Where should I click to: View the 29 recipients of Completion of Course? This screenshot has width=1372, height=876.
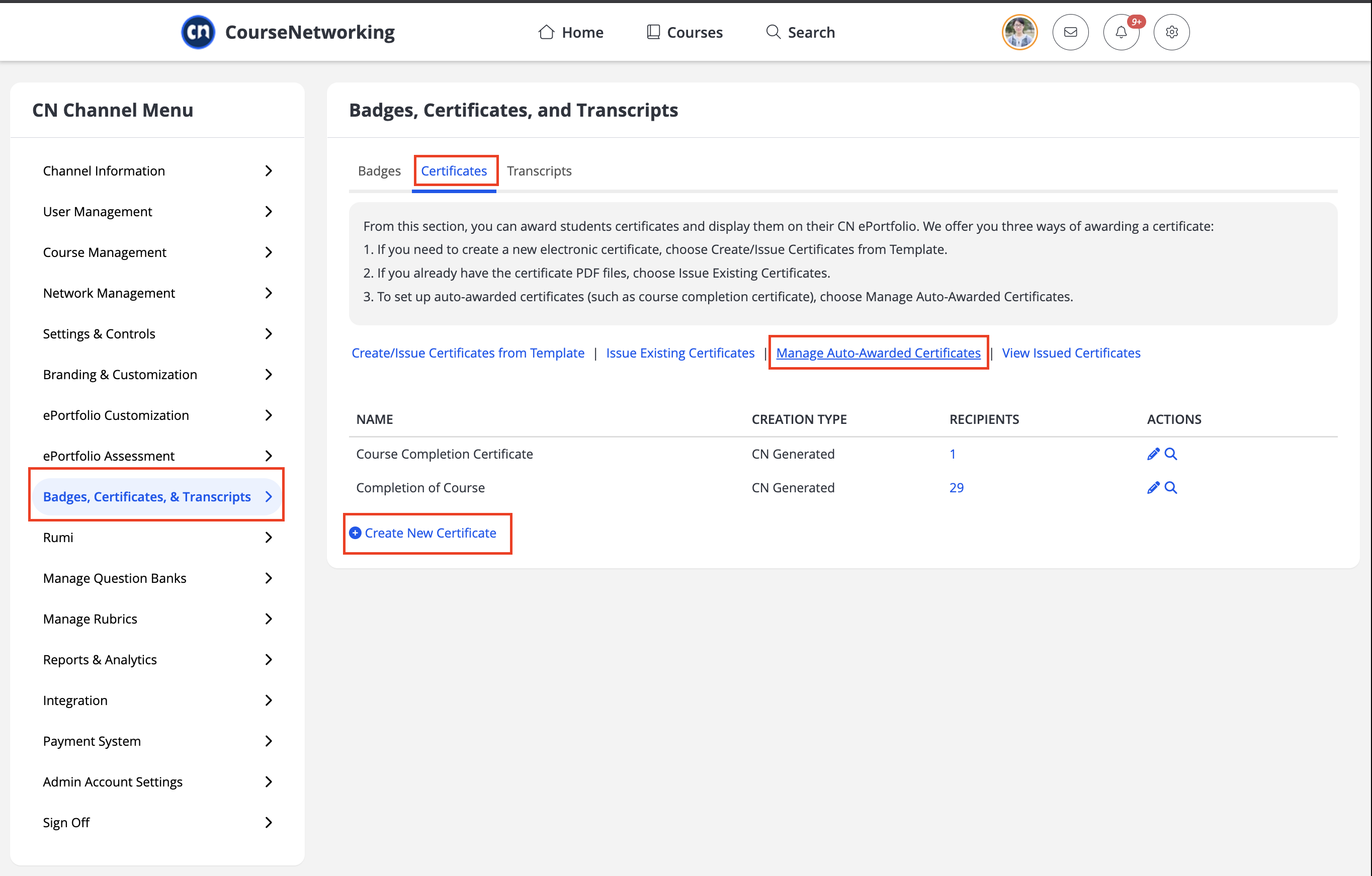click(x=956, y=488)
